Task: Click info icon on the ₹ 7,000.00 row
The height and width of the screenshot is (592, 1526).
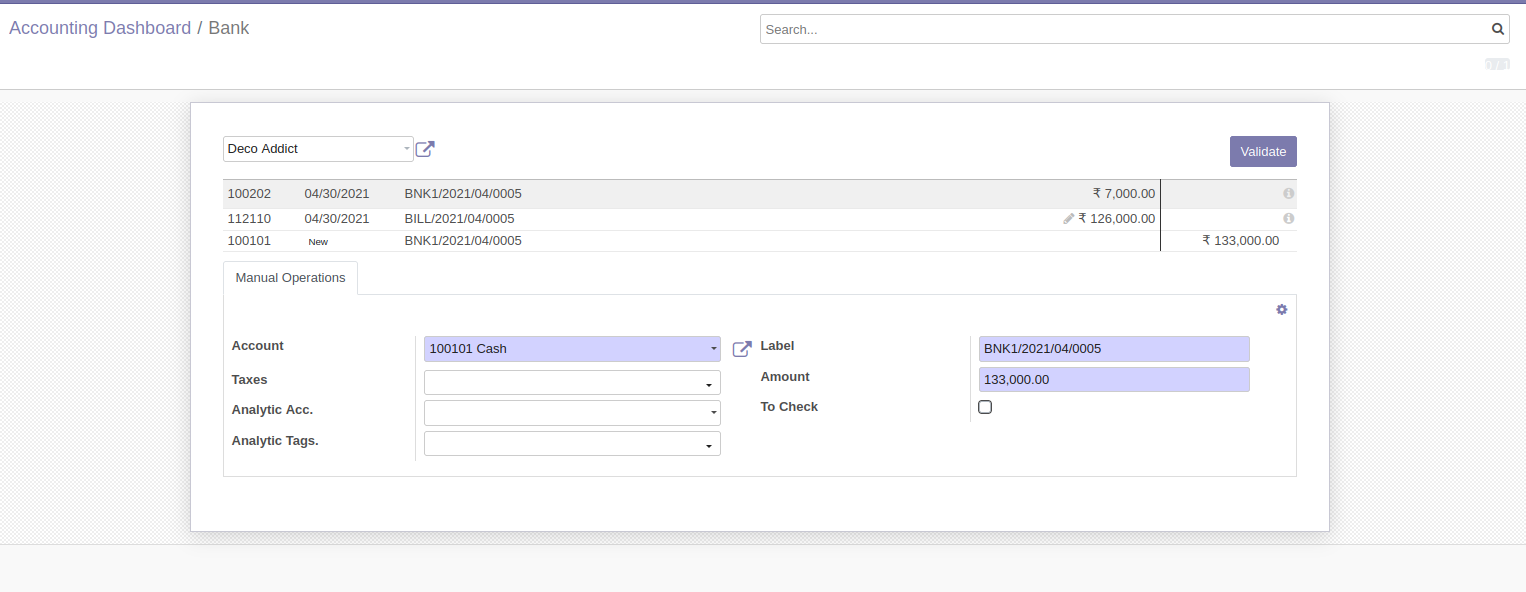Action: [x=1288, y=193]
